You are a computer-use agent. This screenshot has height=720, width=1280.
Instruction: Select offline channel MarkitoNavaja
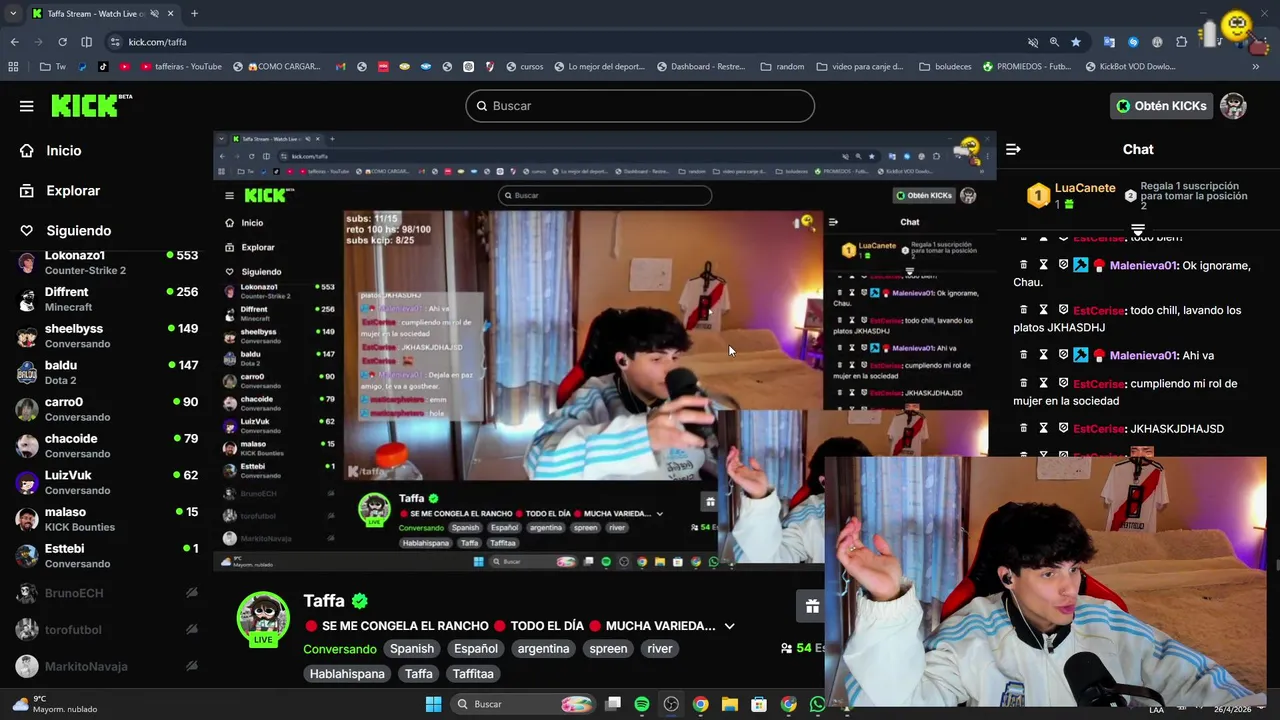(x=107, y=666)
